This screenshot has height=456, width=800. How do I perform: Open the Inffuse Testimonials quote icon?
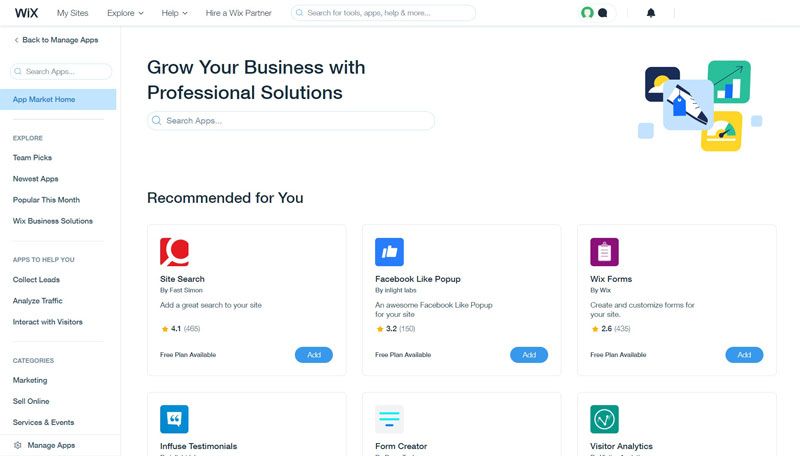[x=174, y=419]
